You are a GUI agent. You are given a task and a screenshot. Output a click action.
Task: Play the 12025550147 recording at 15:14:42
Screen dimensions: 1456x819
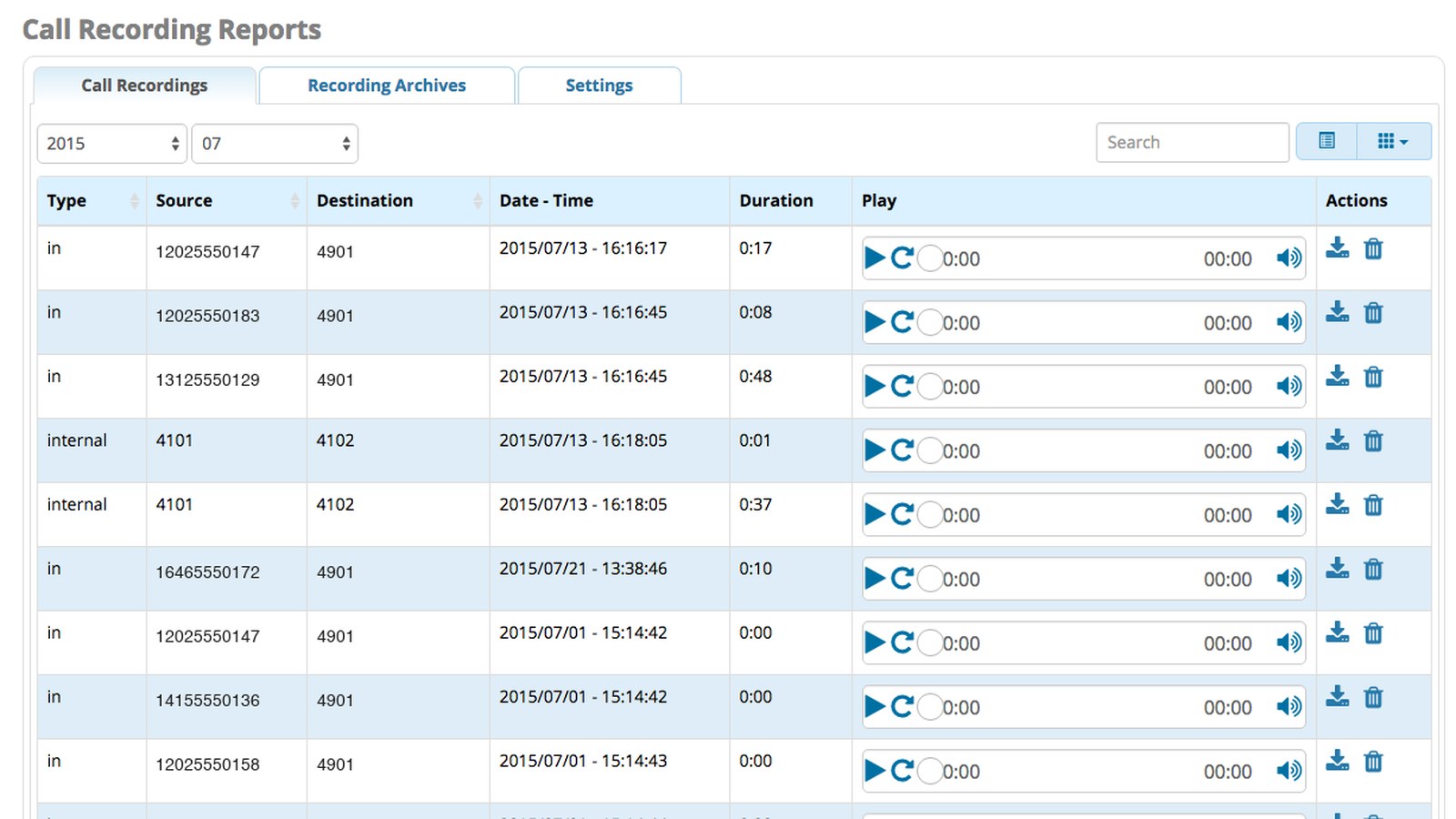[x=875, y=643]
